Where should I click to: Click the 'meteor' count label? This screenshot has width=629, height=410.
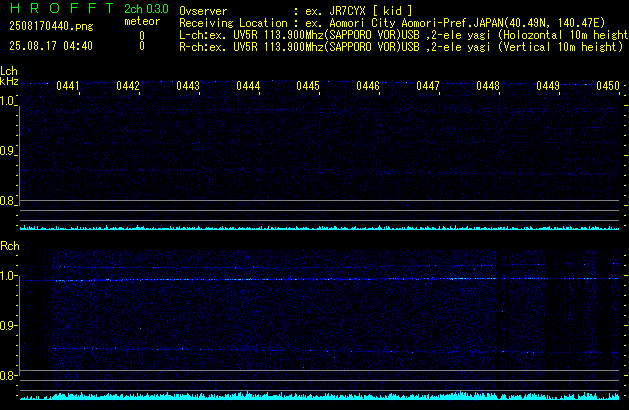142,21
